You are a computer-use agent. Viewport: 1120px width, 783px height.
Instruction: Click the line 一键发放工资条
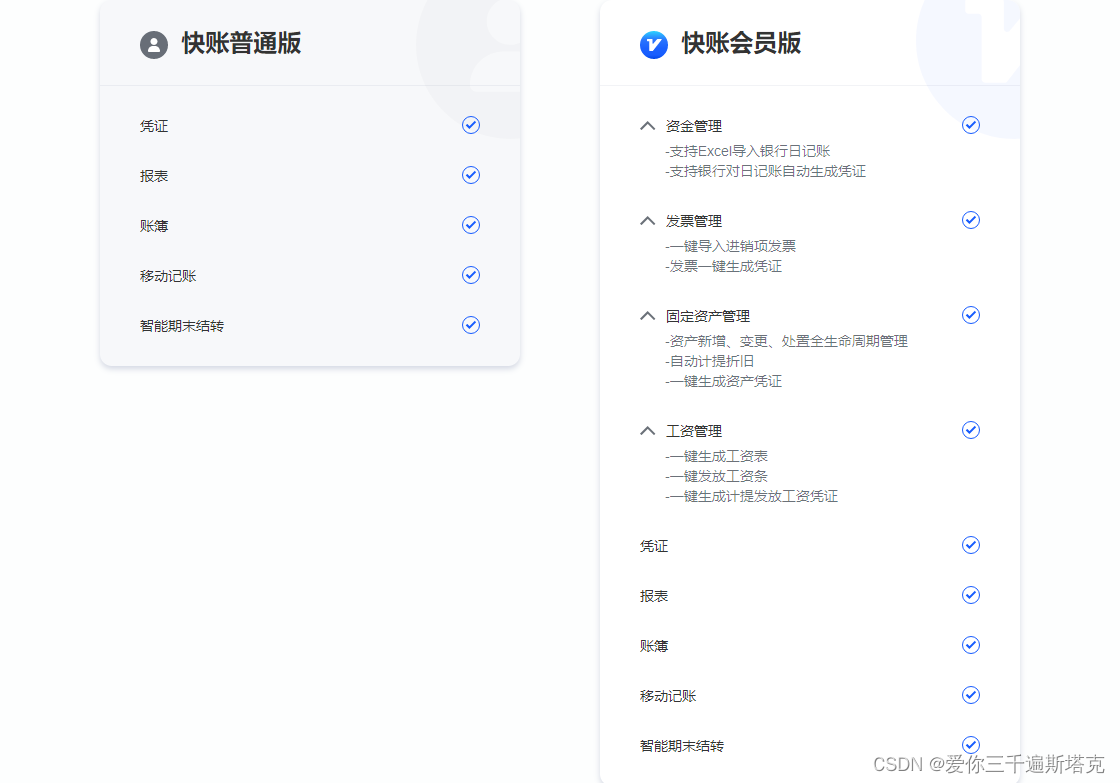[x=716, y=477]
